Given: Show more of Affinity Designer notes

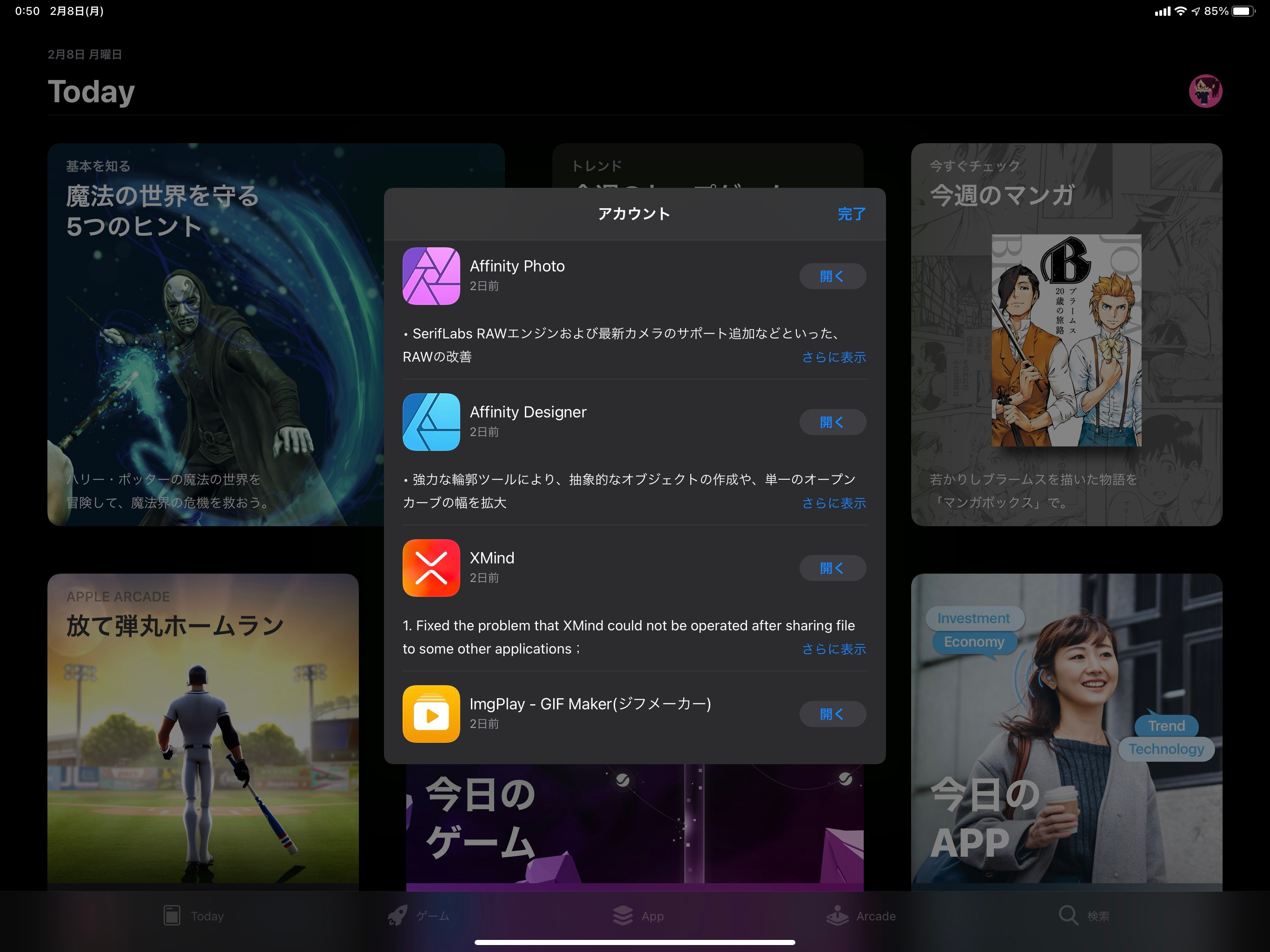Looking at the screenshot, I should [x=833, y=503].
